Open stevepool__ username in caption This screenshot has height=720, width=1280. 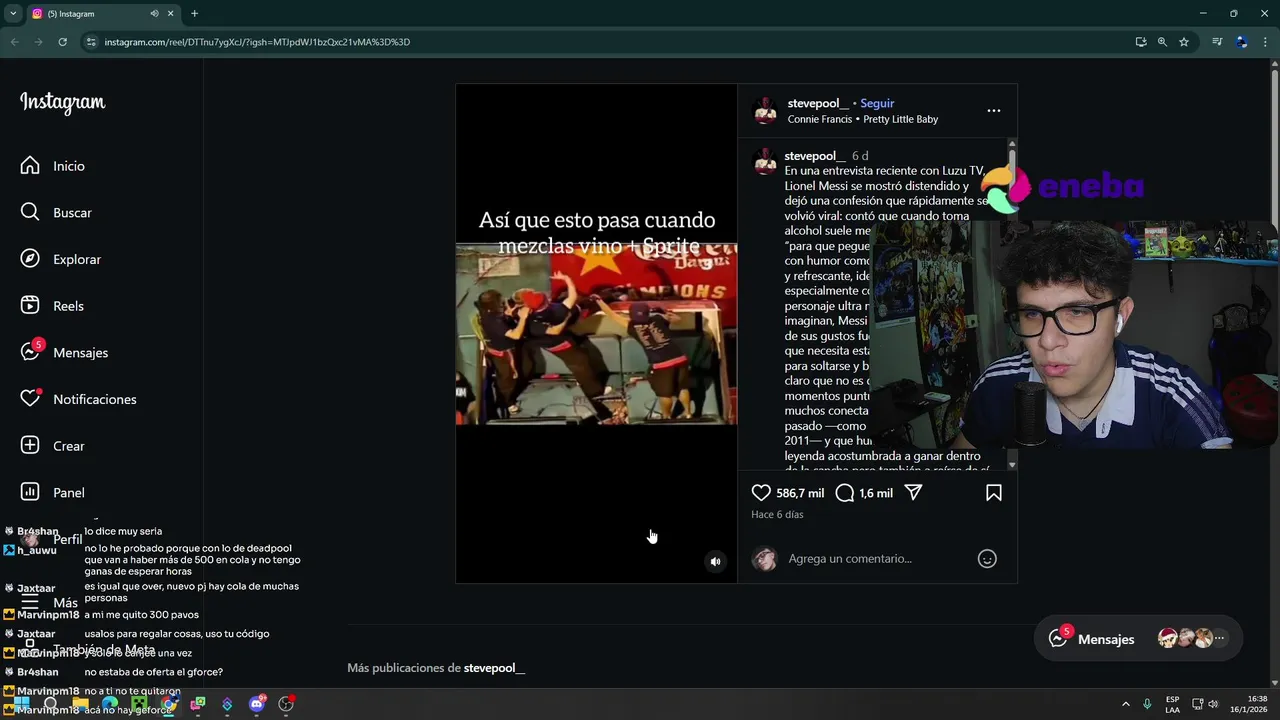pyautogui.click(x=814, y=156)
